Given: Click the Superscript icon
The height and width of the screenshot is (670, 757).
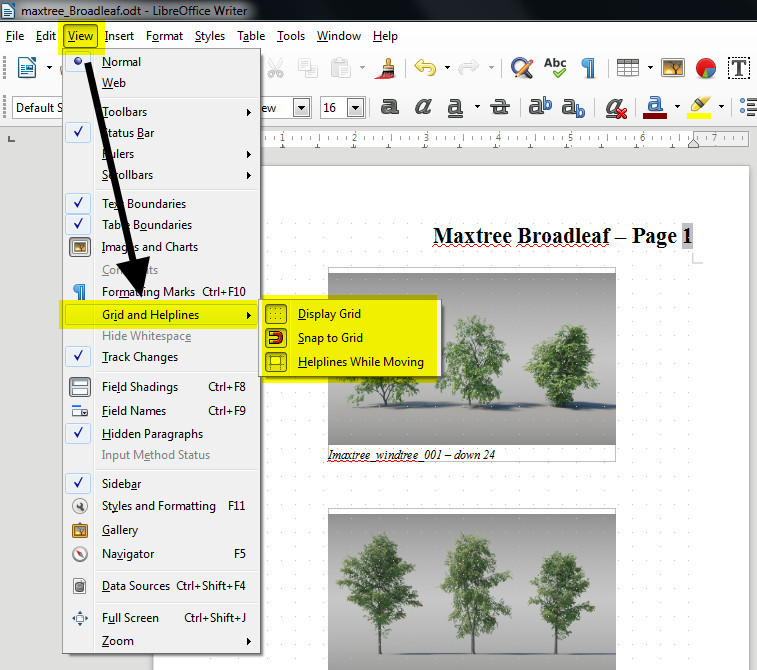Looking at the screenshot, I should pos(540,106).
